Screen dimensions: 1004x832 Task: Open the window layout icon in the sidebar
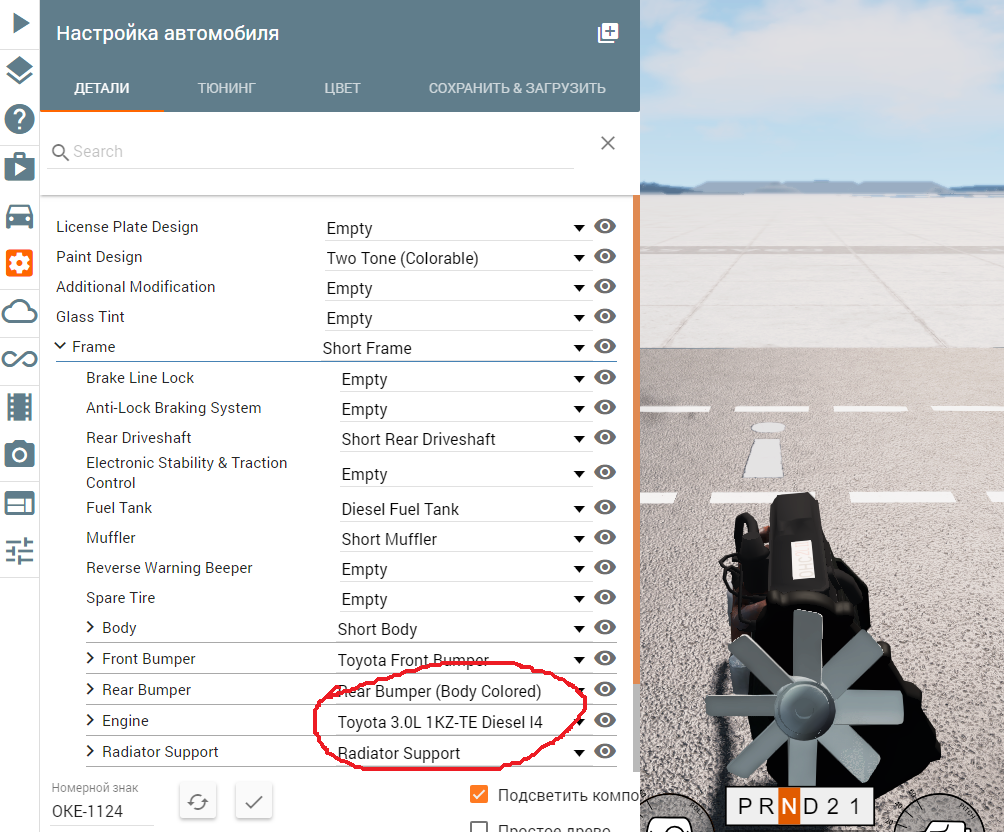coord(20,503)
